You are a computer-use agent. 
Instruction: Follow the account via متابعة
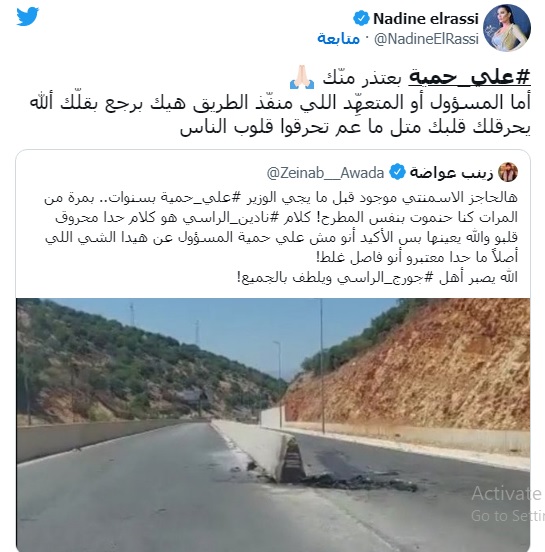(x=338, y=38)
